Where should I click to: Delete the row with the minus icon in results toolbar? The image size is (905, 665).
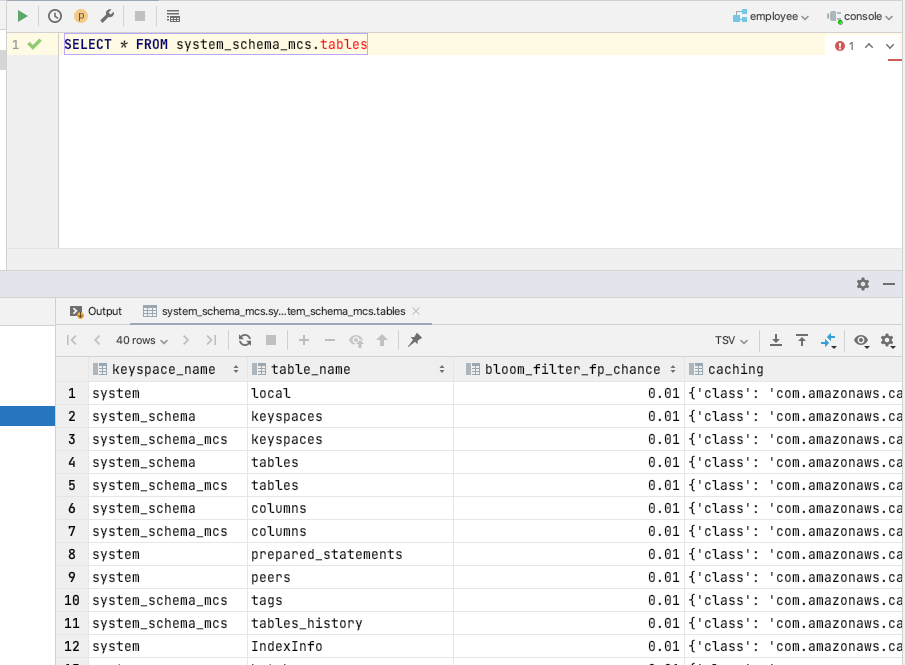coord(330,340)
